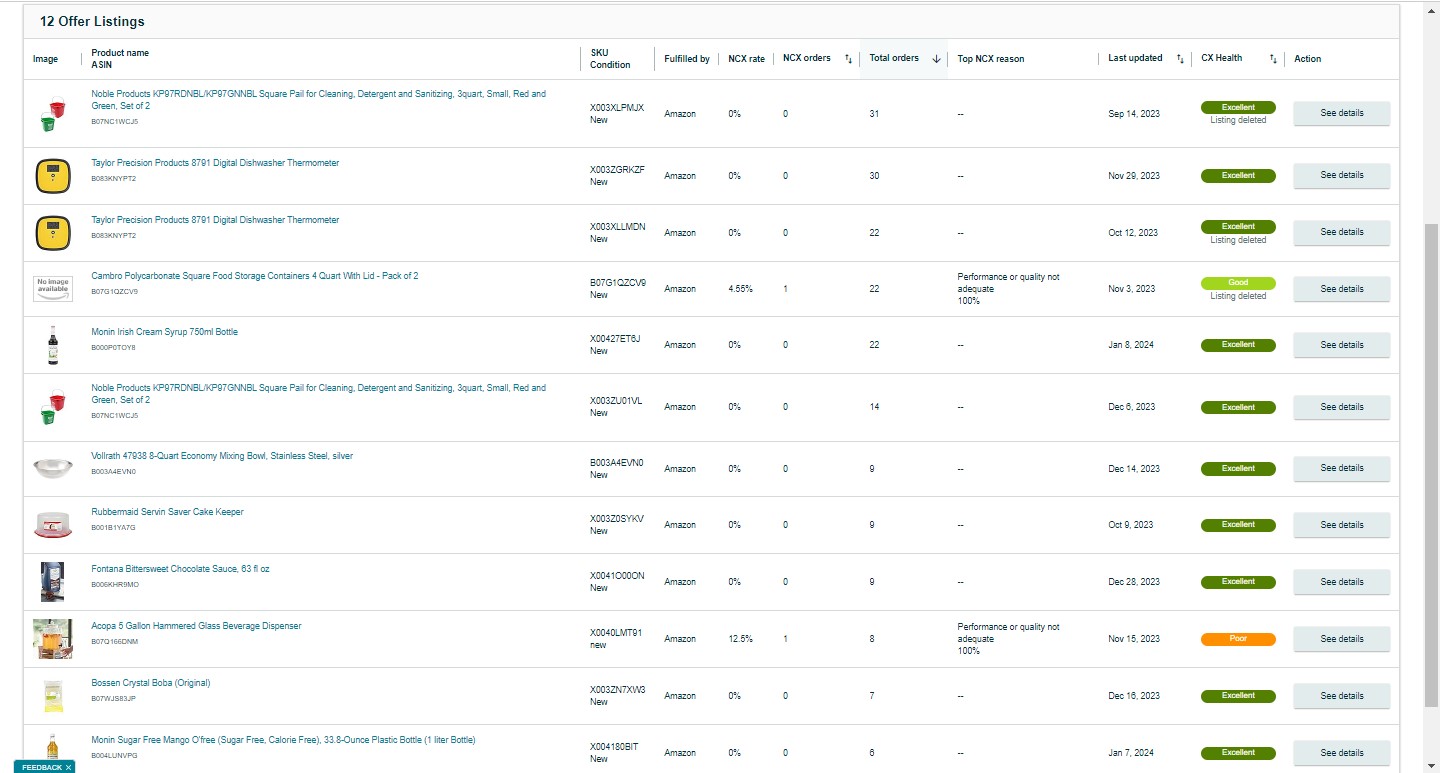
Task: Click See details for SKU X003ZU01VL
Action: point(1341,407)
